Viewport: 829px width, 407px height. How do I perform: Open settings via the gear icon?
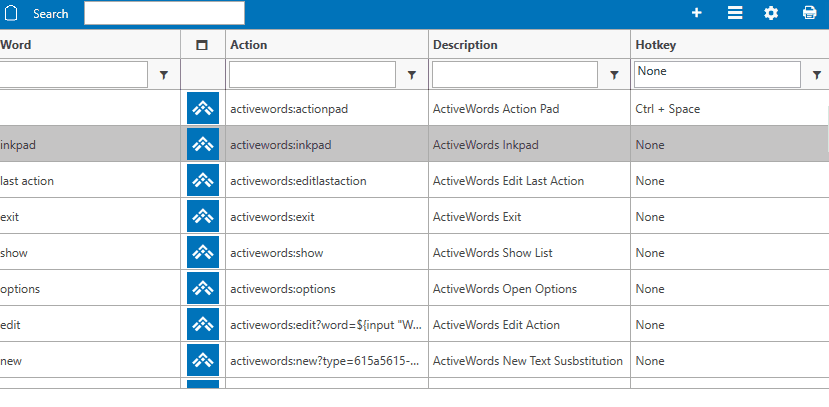pos(771,13)
